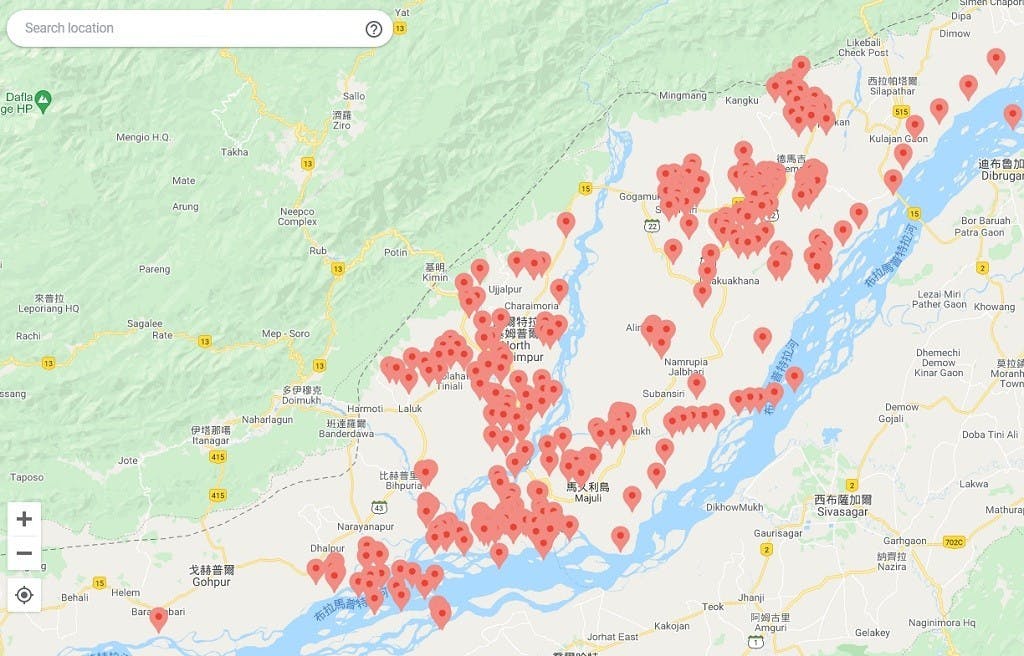This screenshot has width=1024, height=656.
Task: Select the pin below Namrupia Jalbhari
Action: click(x=697, y=385)
